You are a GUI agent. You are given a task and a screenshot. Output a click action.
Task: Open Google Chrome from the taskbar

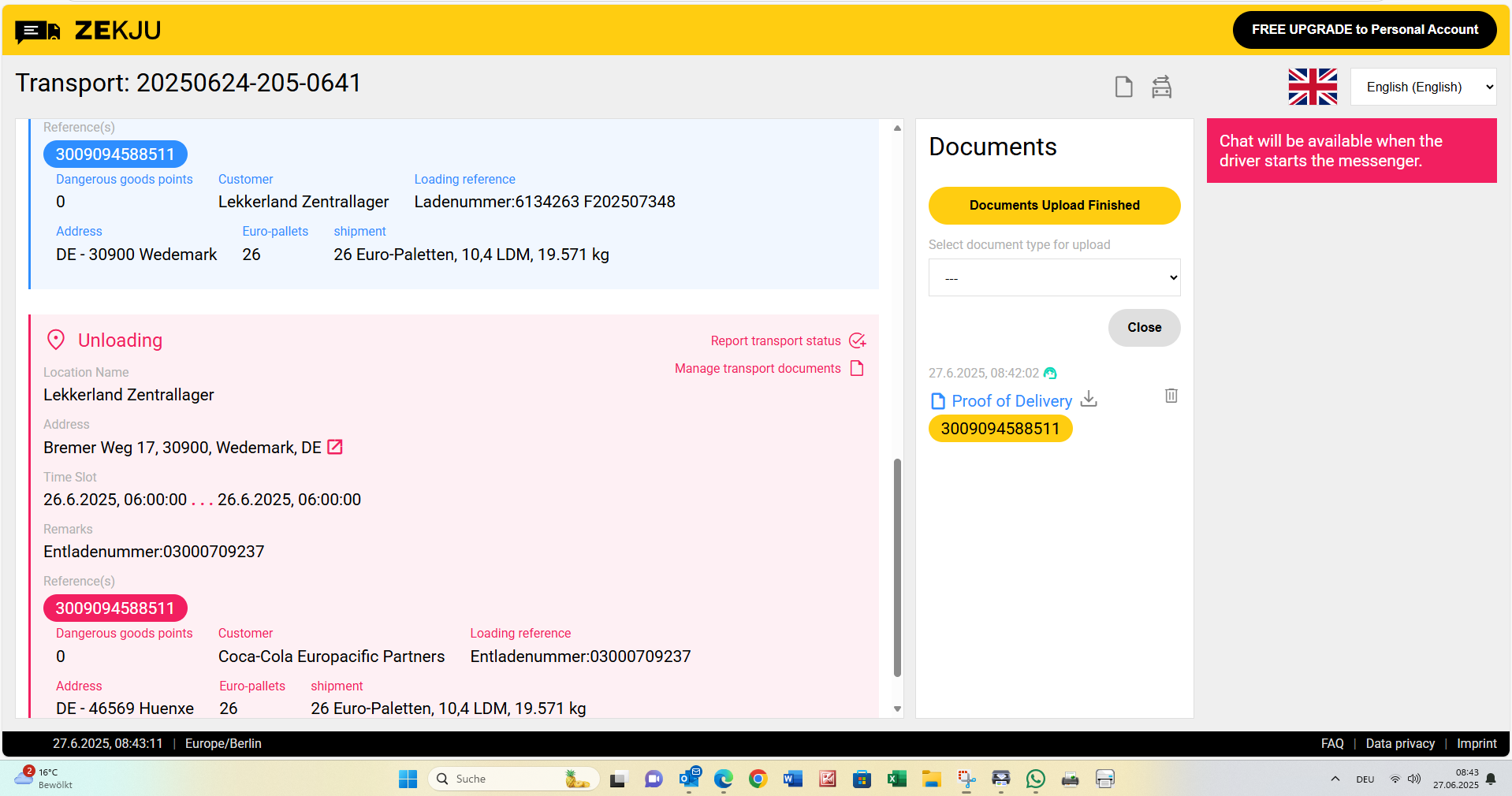(x=758, y=779)
